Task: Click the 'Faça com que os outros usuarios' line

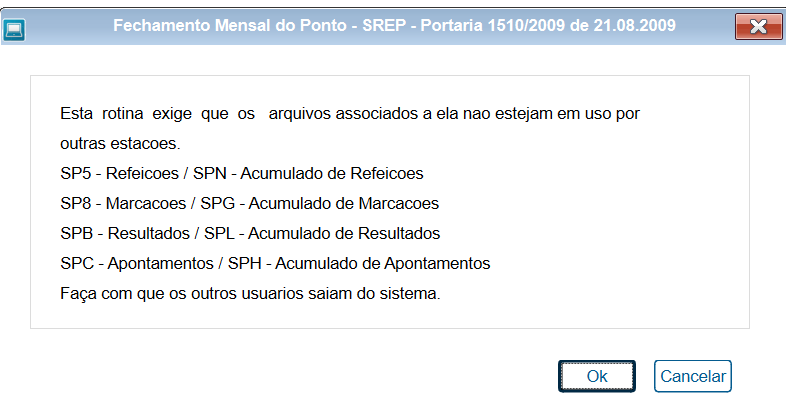Action: pos(250,293)
